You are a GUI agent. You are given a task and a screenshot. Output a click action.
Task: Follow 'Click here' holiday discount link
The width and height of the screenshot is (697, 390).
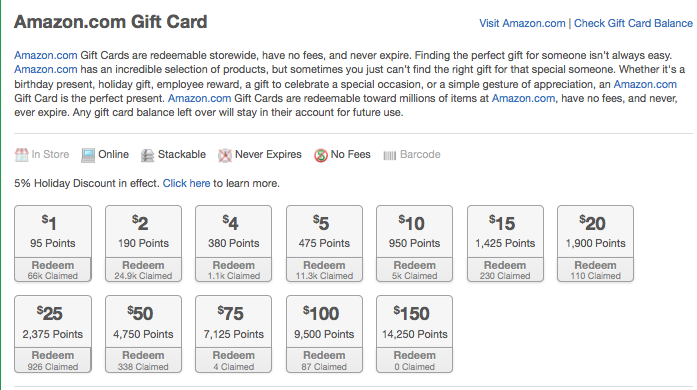[x=186, y=183]
